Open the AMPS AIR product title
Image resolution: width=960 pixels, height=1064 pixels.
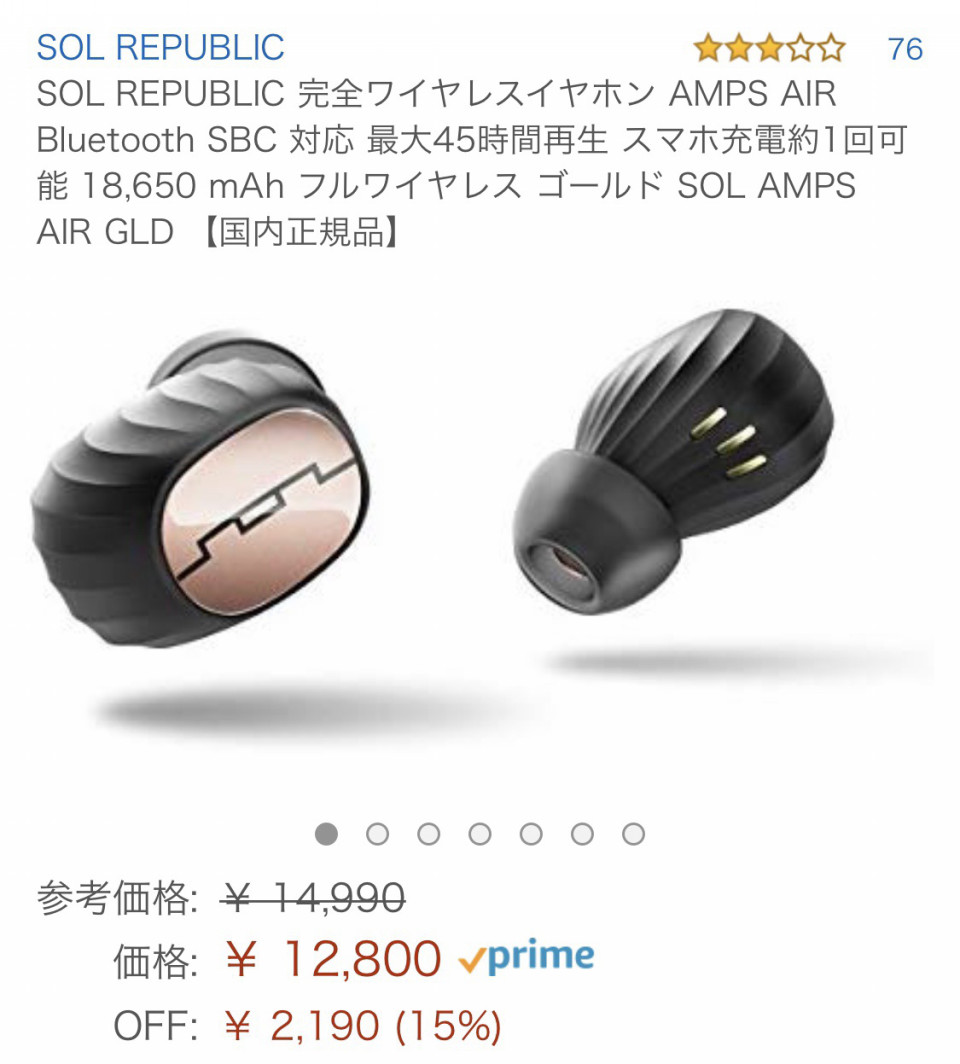[472, 162]
